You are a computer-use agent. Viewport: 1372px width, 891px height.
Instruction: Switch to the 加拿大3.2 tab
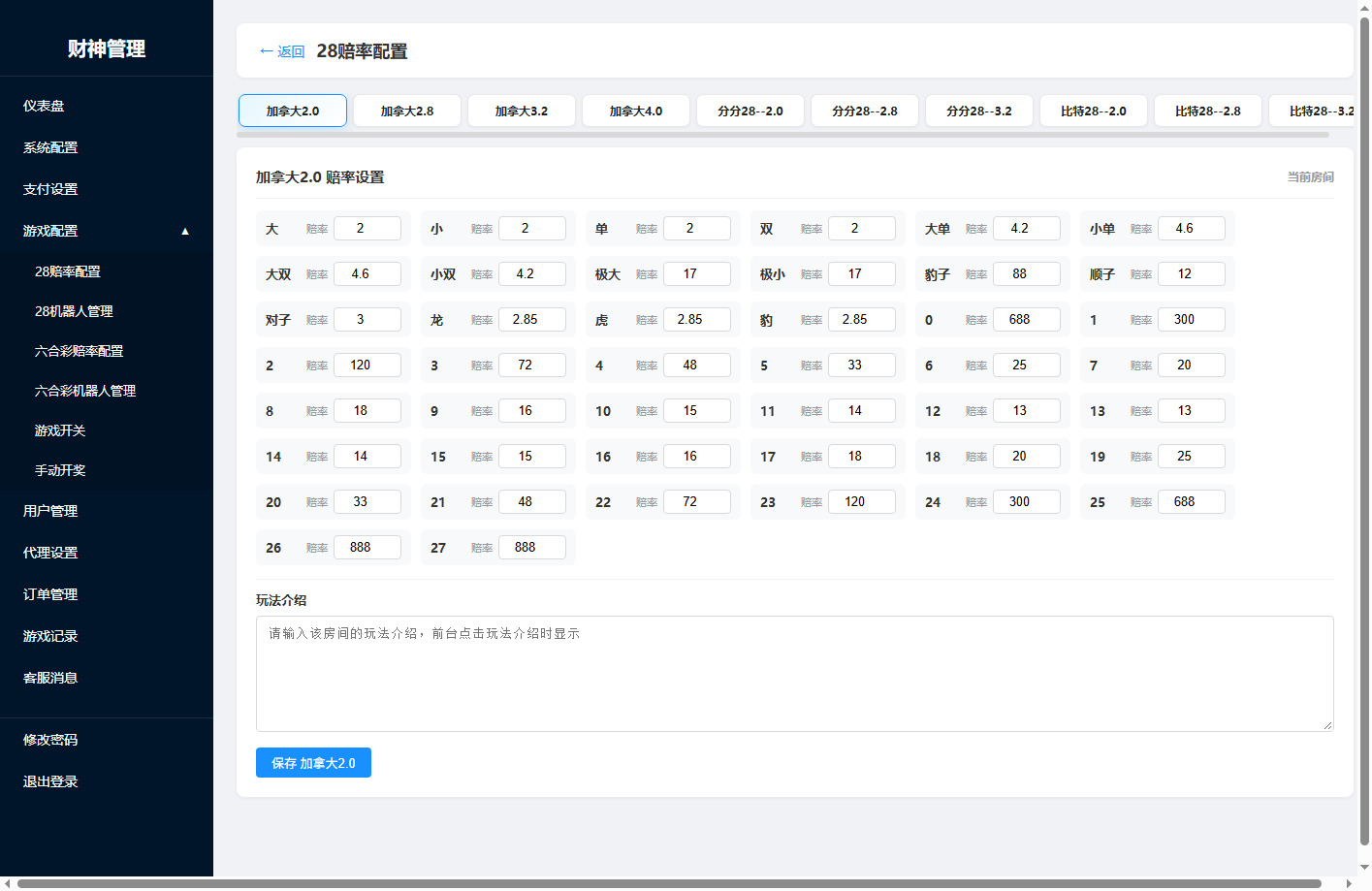522,111
